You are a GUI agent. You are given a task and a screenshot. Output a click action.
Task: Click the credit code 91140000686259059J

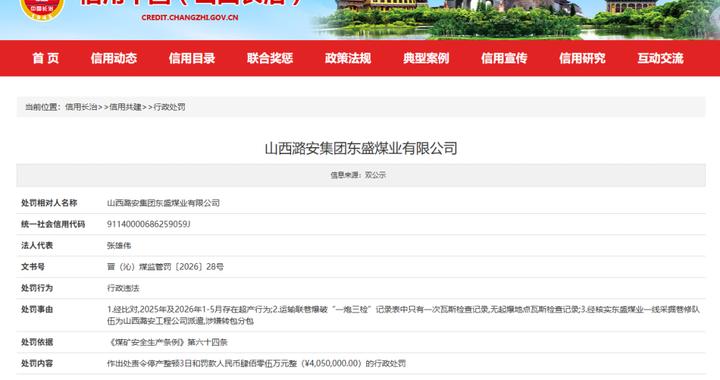[148, 224]
